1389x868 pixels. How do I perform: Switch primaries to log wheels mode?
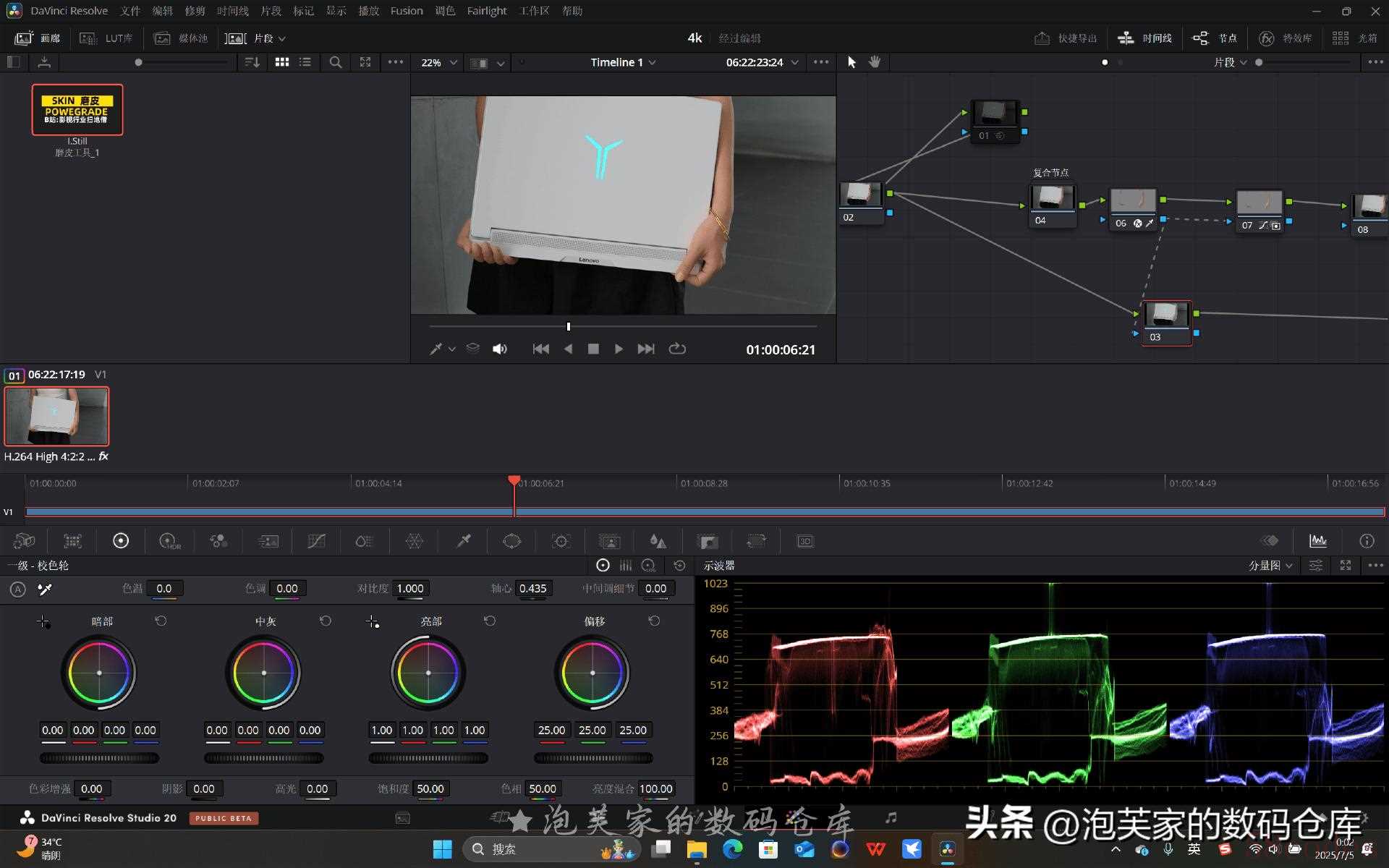(649, 566)
